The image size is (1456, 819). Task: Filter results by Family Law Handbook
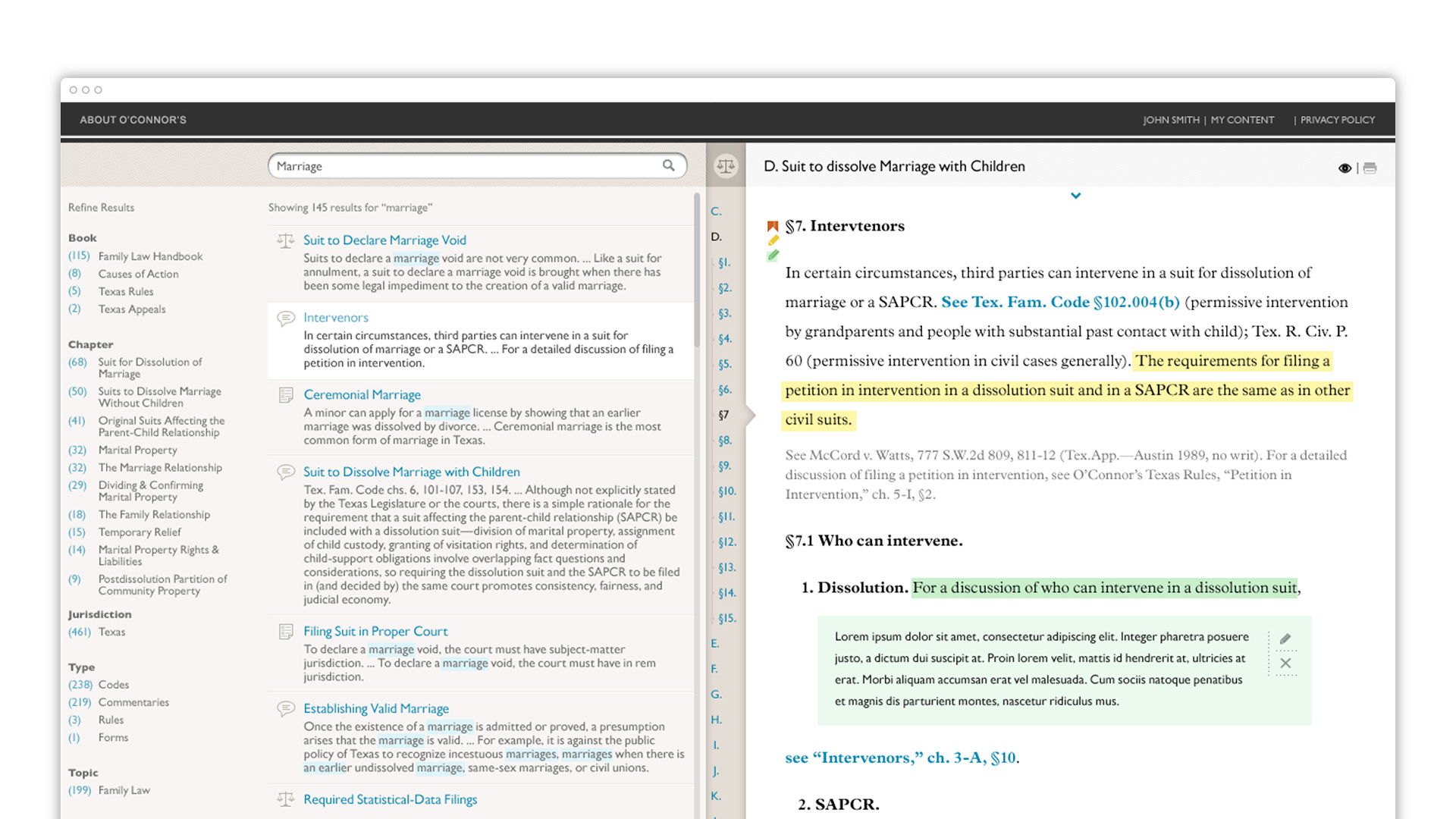pos(150,256)
